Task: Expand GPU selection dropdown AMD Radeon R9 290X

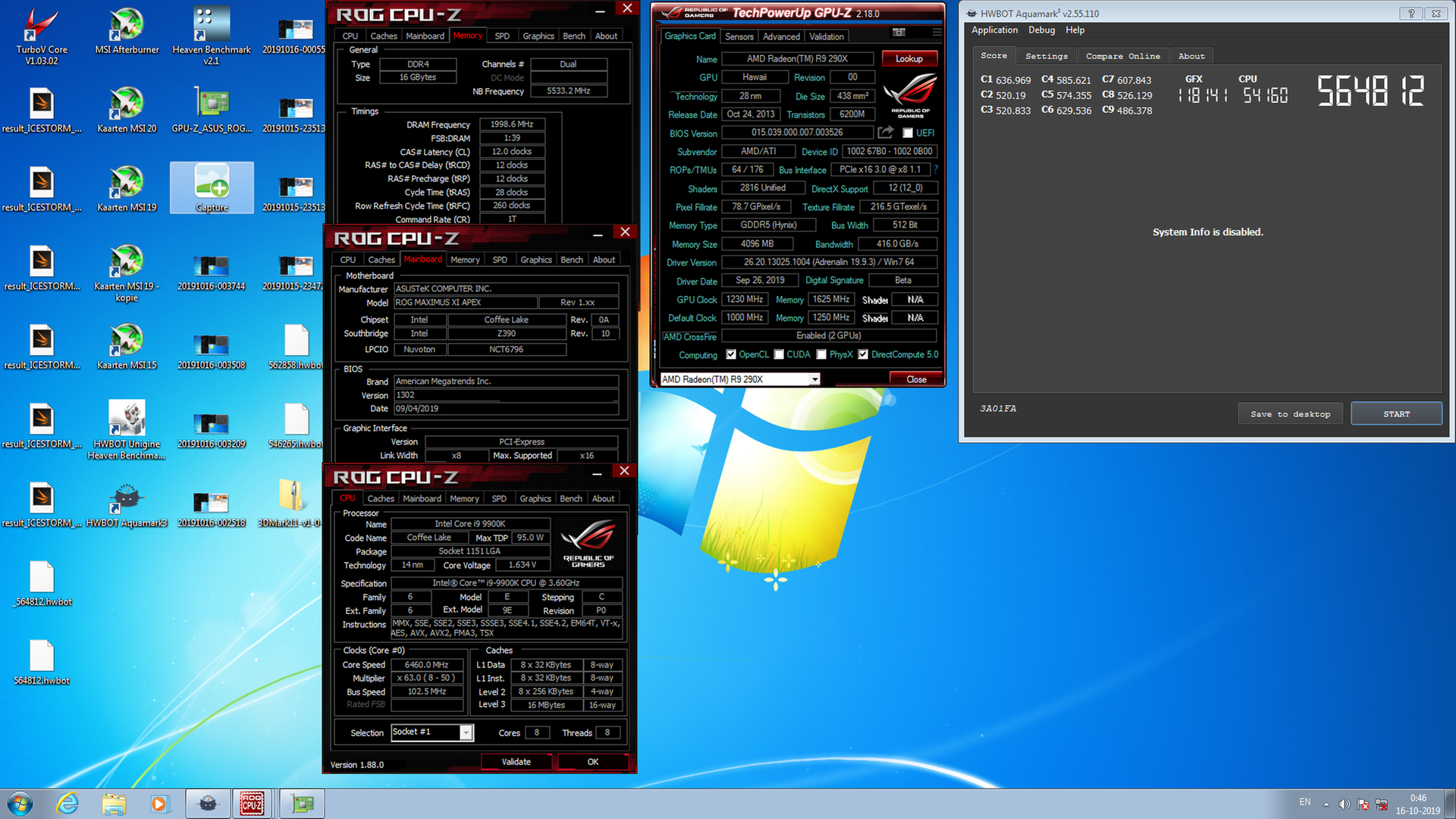Action: [814, 379]
